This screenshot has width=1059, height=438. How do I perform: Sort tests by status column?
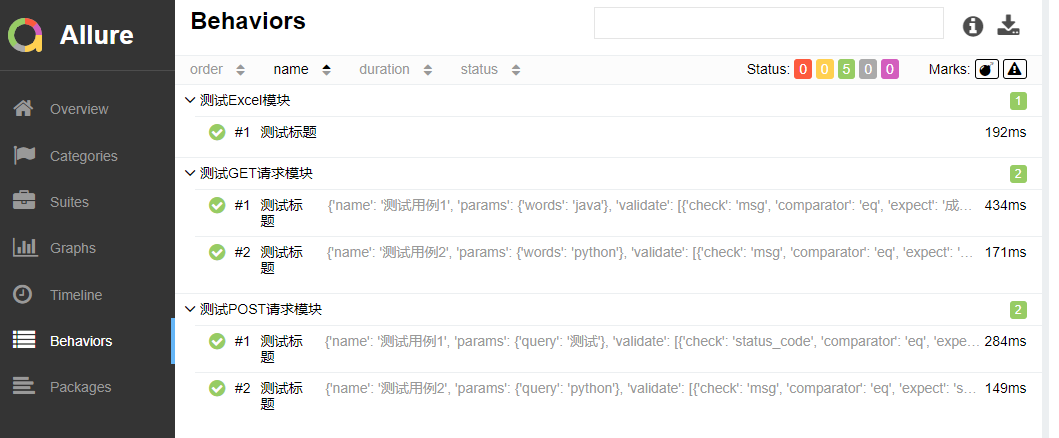(490, 70)
